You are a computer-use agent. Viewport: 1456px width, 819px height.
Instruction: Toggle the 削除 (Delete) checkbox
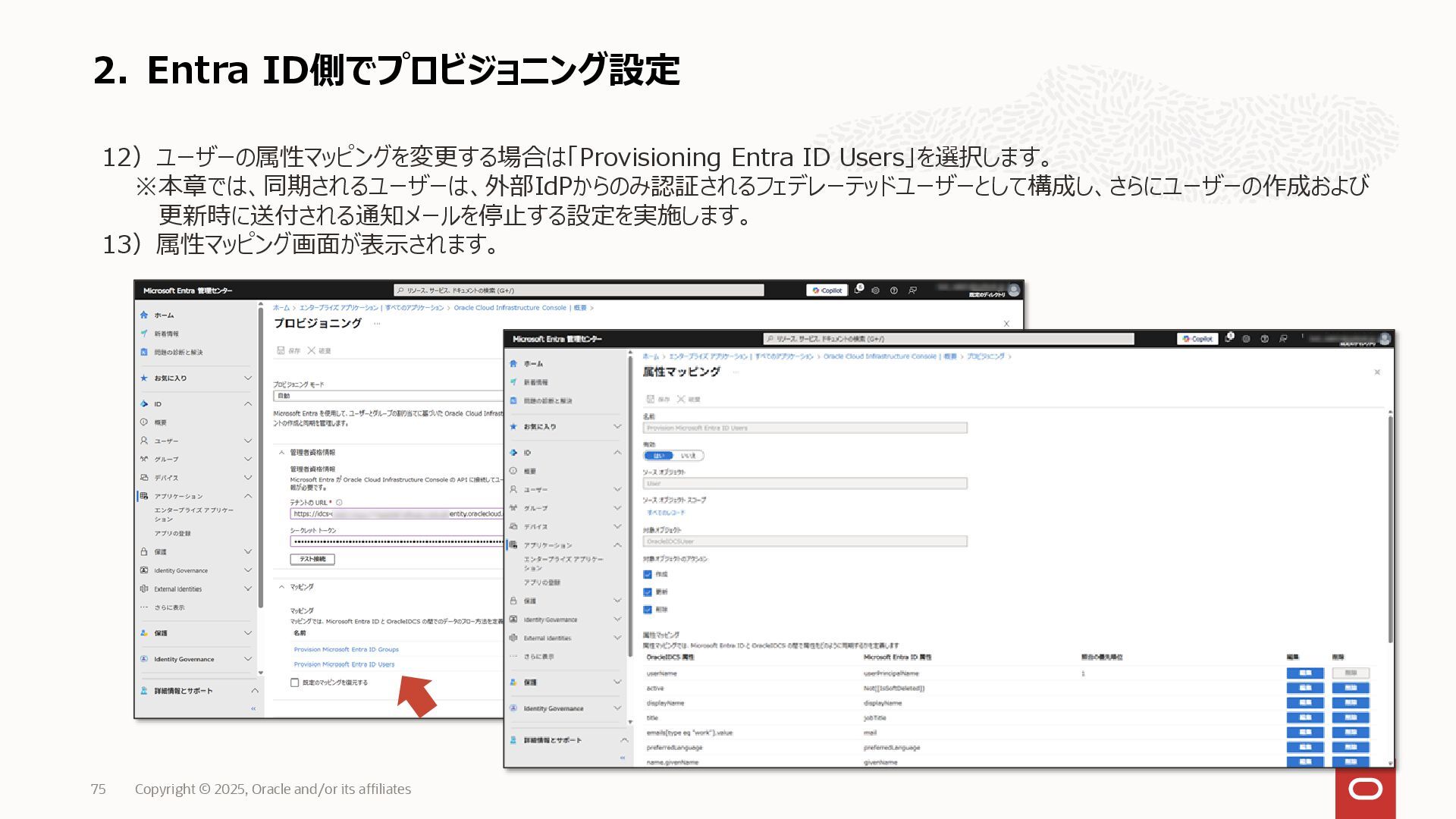click(648, 609)
